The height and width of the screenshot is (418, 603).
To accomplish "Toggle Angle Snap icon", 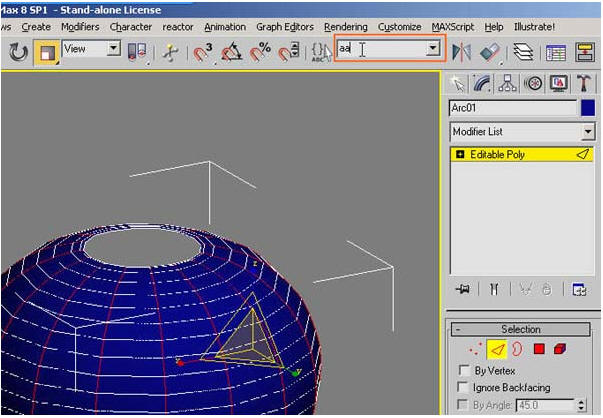I will [x=232, y=52].
